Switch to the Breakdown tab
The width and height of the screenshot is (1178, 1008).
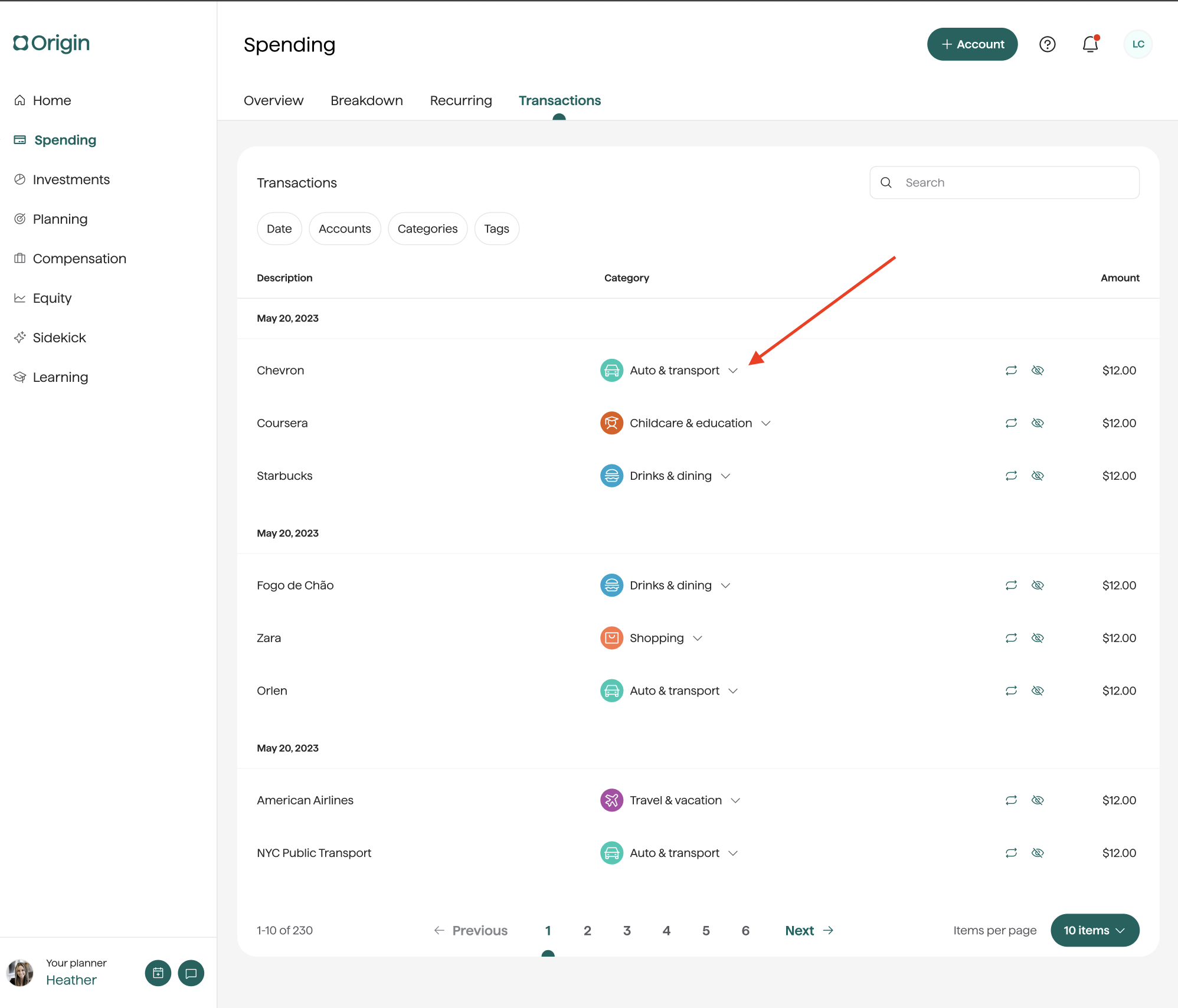coord(367,100)
